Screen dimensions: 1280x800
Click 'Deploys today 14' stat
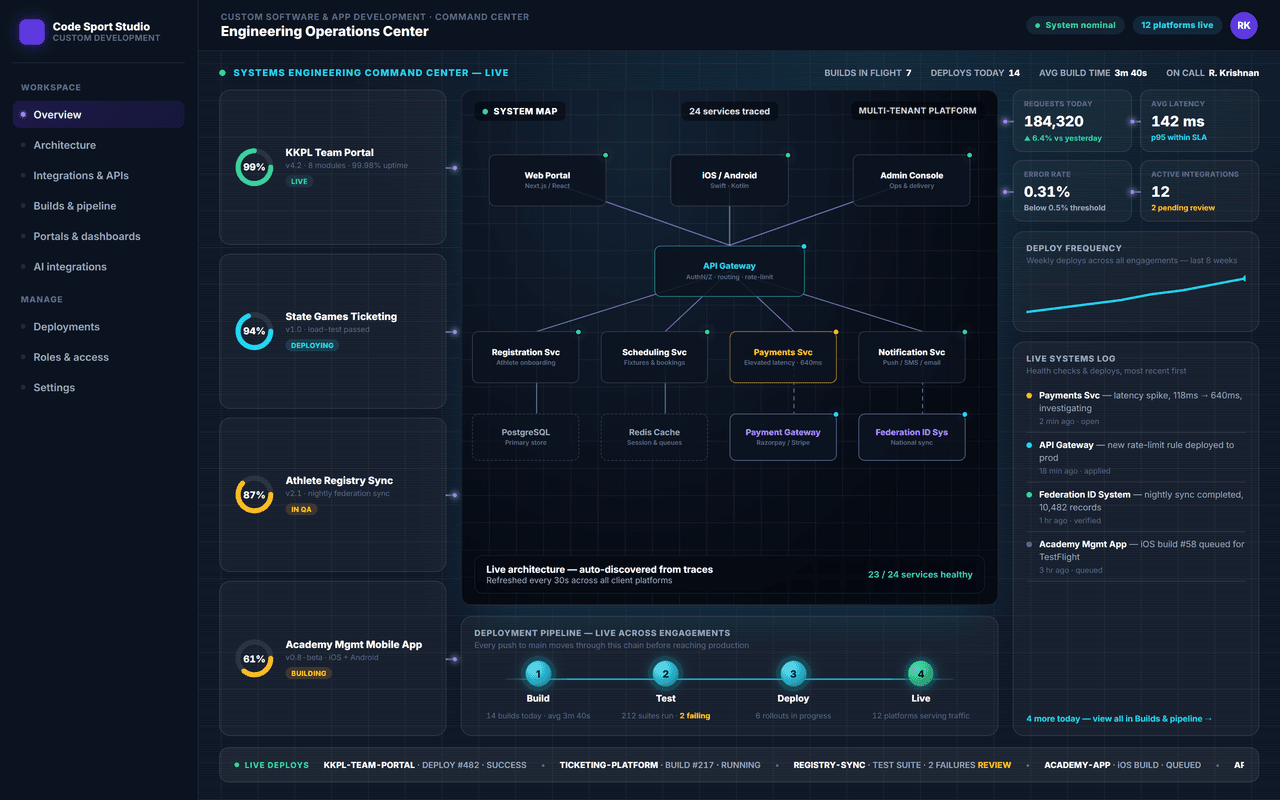tap(975, 73)
